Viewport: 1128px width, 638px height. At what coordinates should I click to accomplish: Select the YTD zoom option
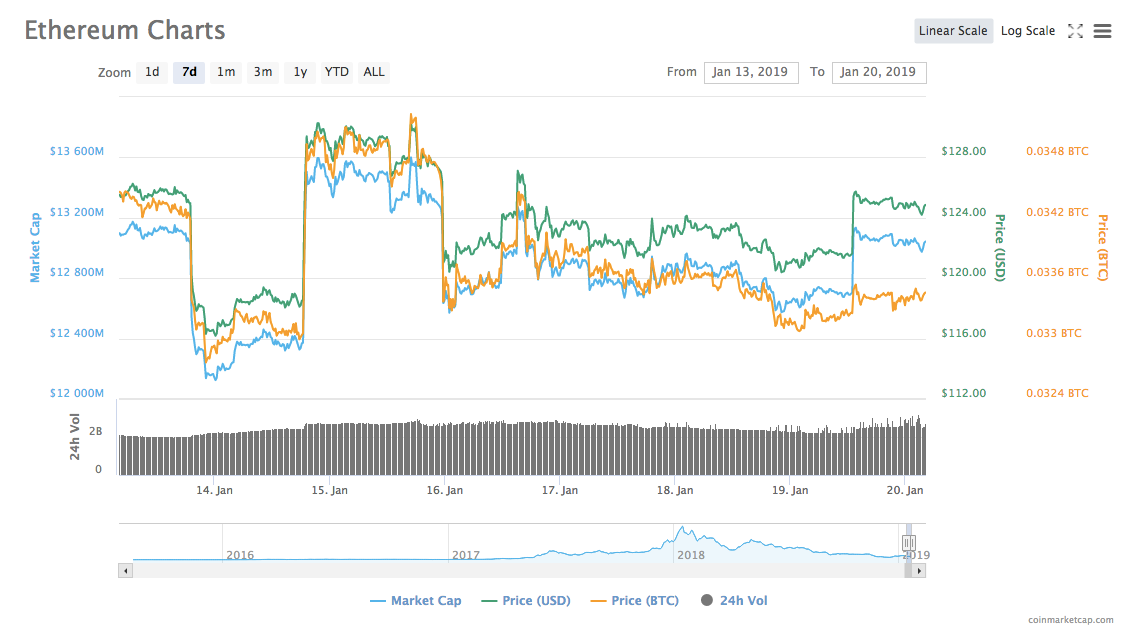point(336,72)
